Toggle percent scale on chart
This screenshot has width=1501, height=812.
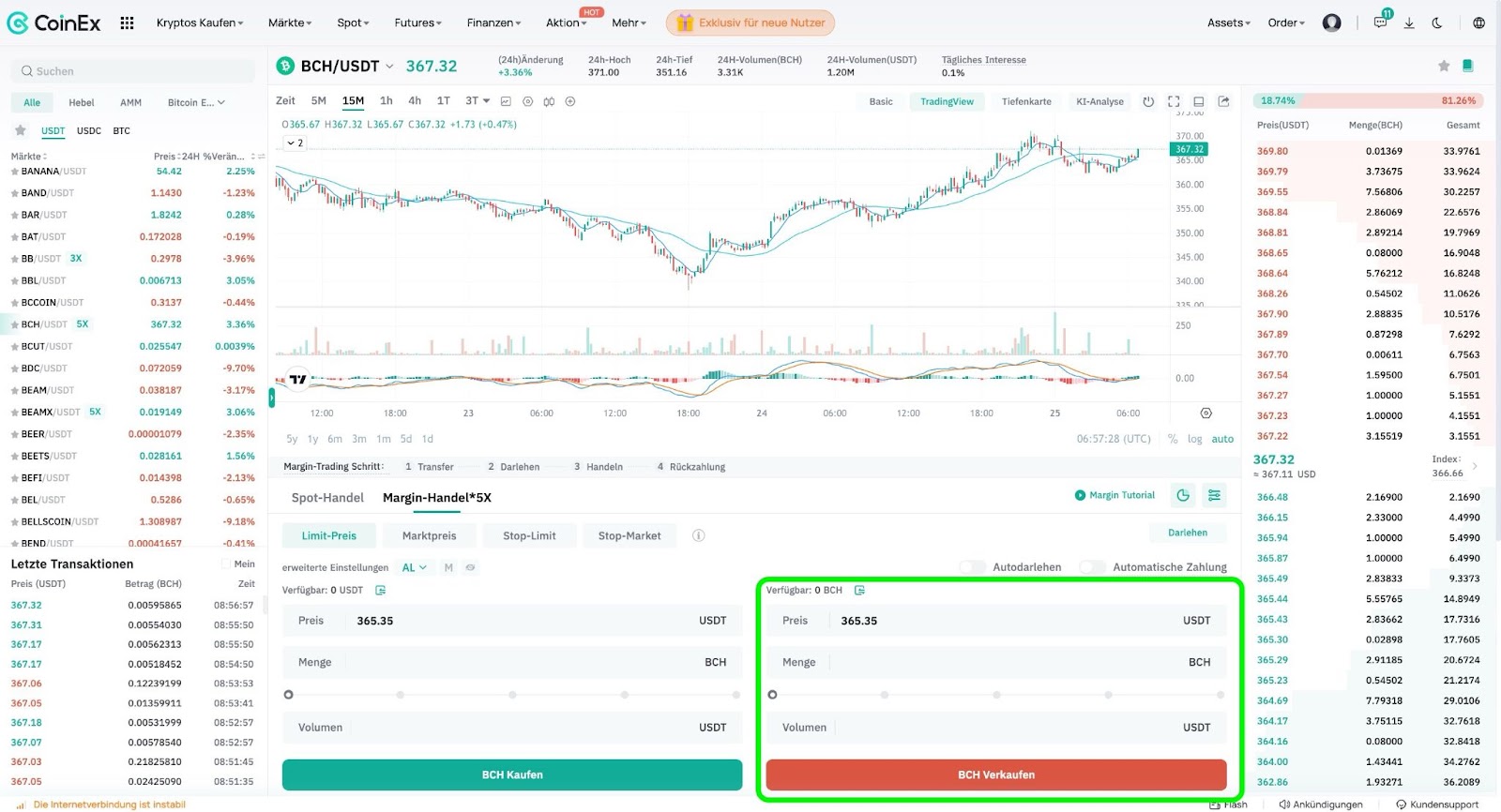(x=1172, y=439)
